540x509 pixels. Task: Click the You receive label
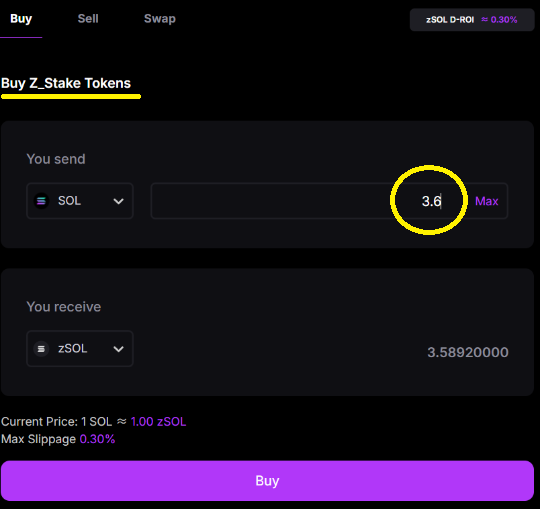pyautogui.click(x=64, y=307)
